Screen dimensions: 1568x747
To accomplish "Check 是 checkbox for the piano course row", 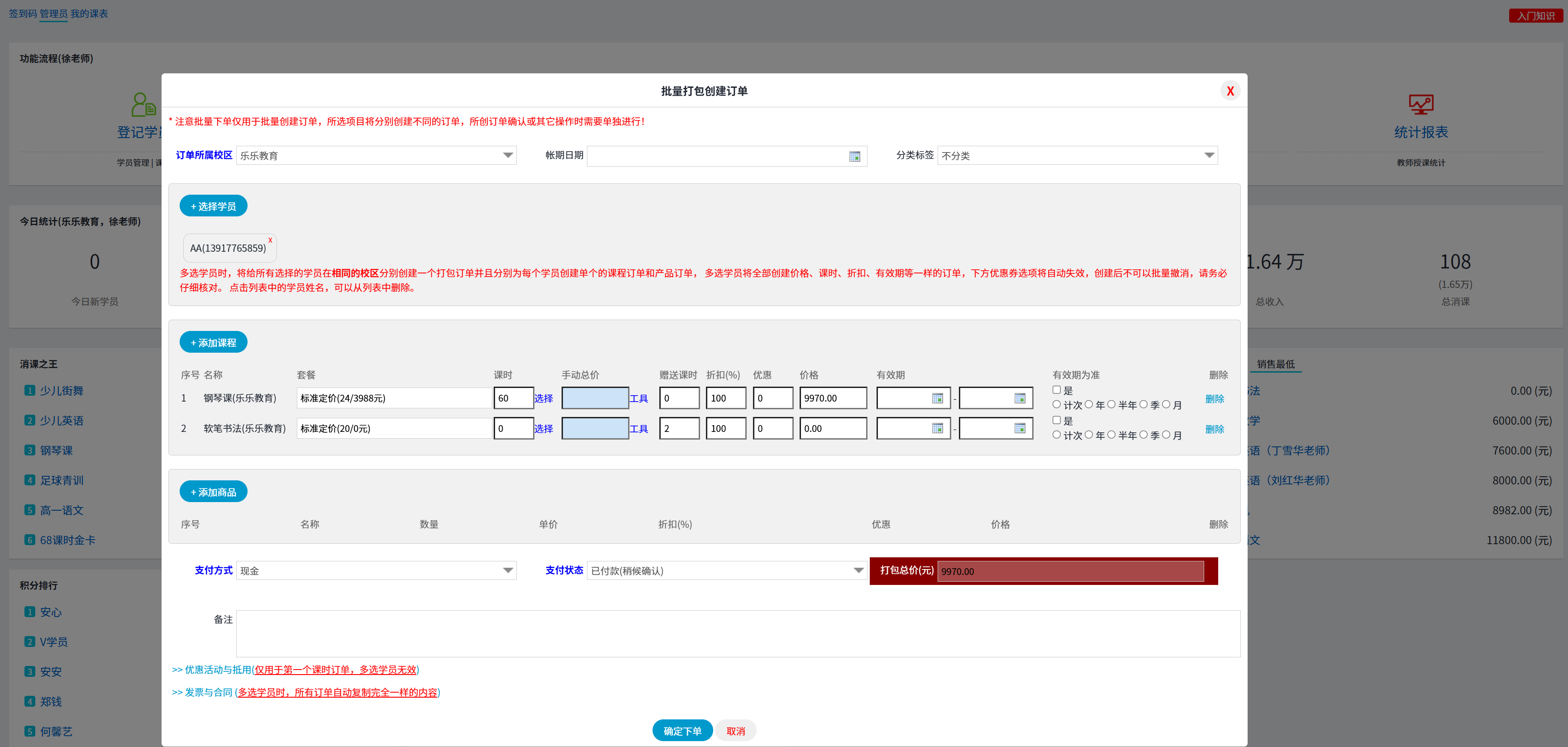I will tap(1057, 390).
